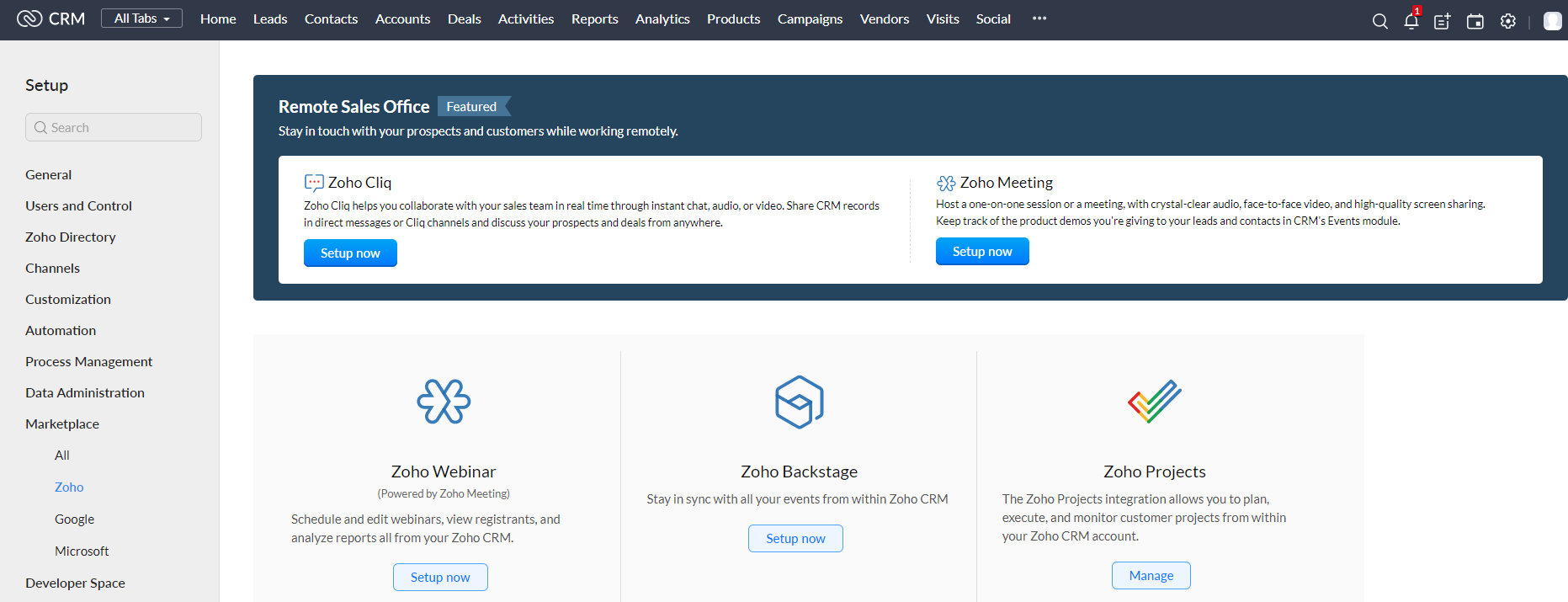This screenshot has height=602, width=1568.
Task: Open the Visits tab
Action: pyautogui.click(x=943, y=19)
